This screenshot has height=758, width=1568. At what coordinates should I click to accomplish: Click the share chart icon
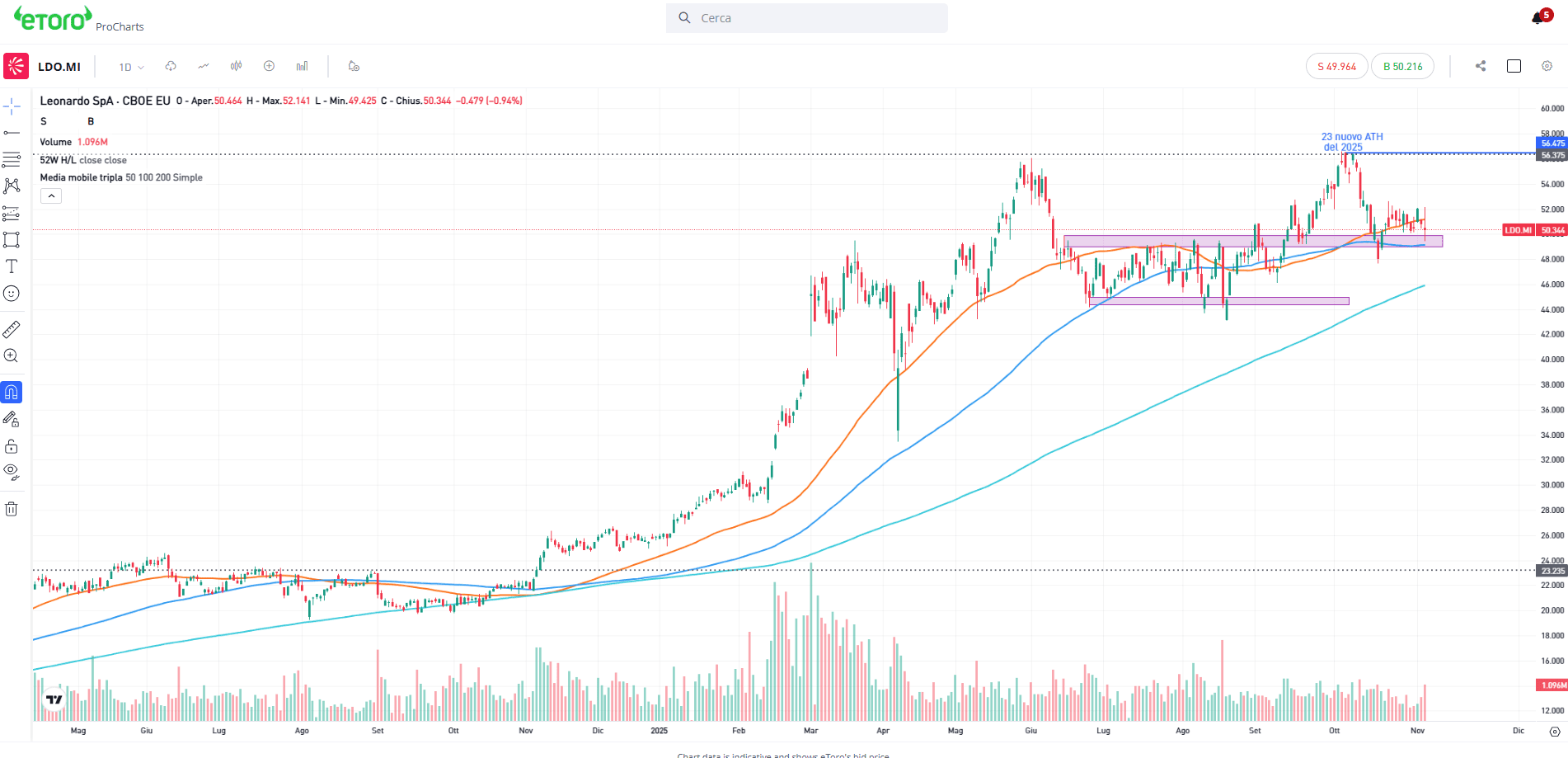tap(1481, 66)
